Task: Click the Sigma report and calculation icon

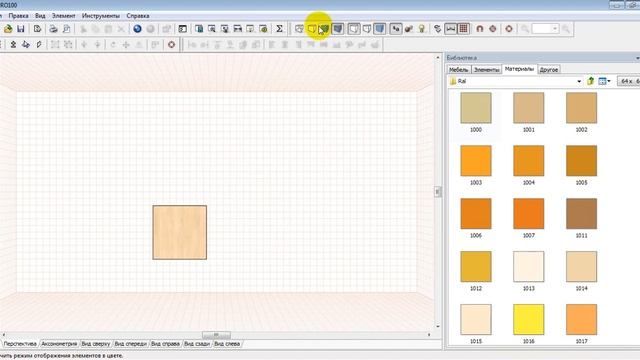Action: point(279,29)
